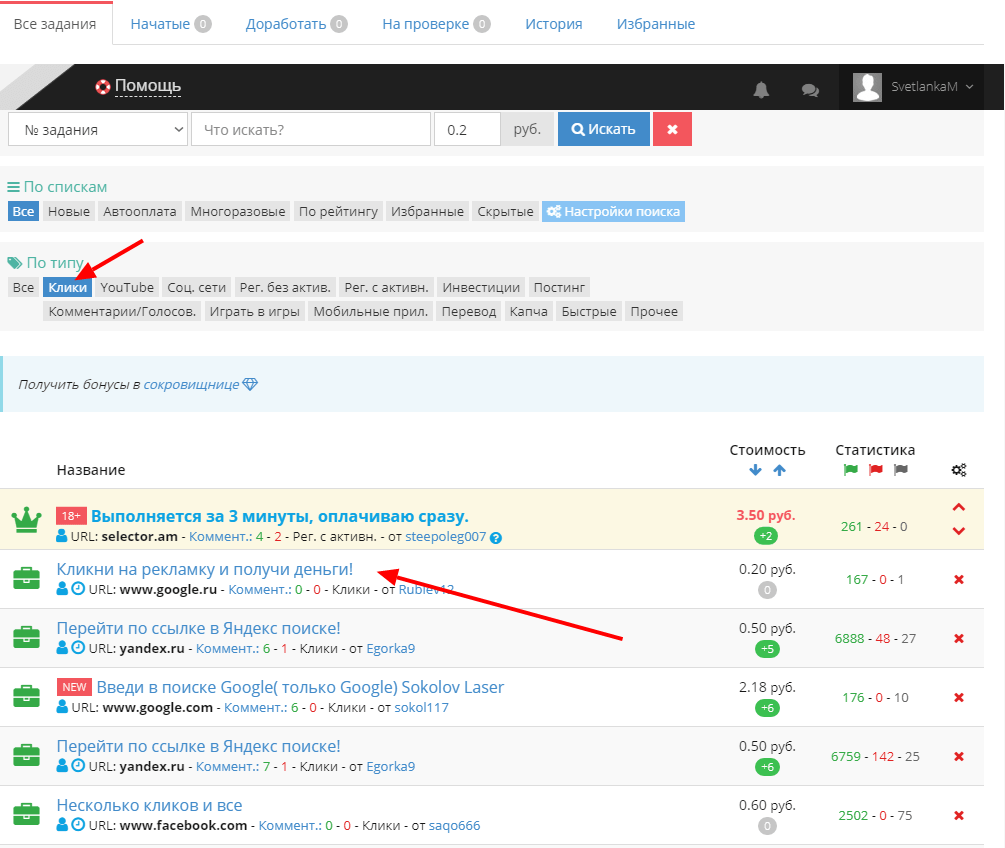Image resolution: width=1005 pixels, height=848 pixels.
Task: Toggle the Капча type filter
Action: click(x=528, y=311)
